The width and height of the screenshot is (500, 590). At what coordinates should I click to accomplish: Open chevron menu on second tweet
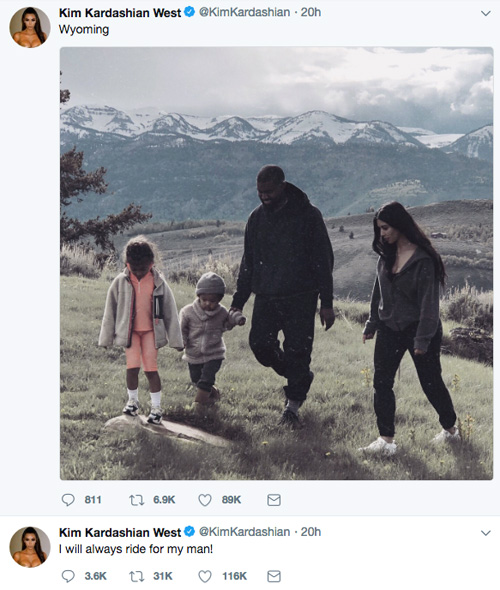486,533
